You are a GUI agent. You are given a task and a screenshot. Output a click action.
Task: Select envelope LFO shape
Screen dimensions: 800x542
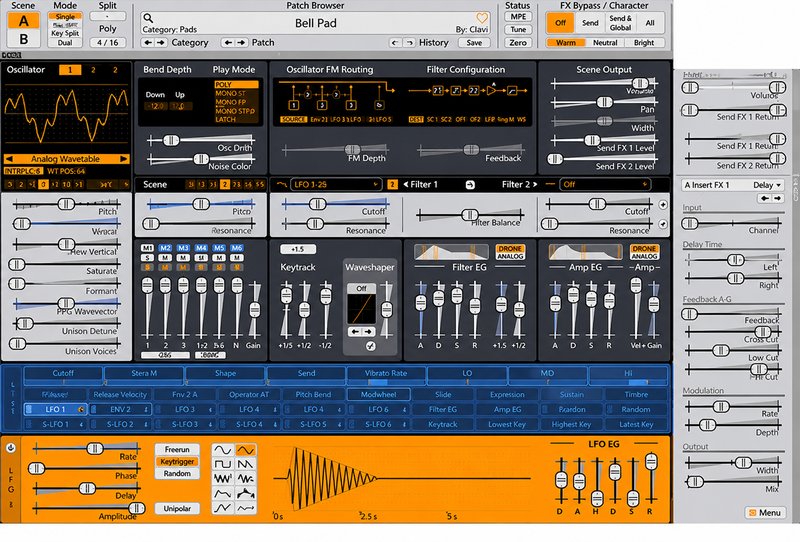(223, 494)
